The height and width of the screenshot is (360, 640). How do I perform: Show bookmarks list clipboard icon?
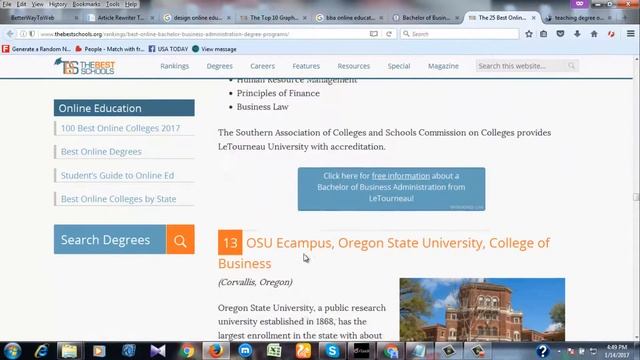pos(544,34)
